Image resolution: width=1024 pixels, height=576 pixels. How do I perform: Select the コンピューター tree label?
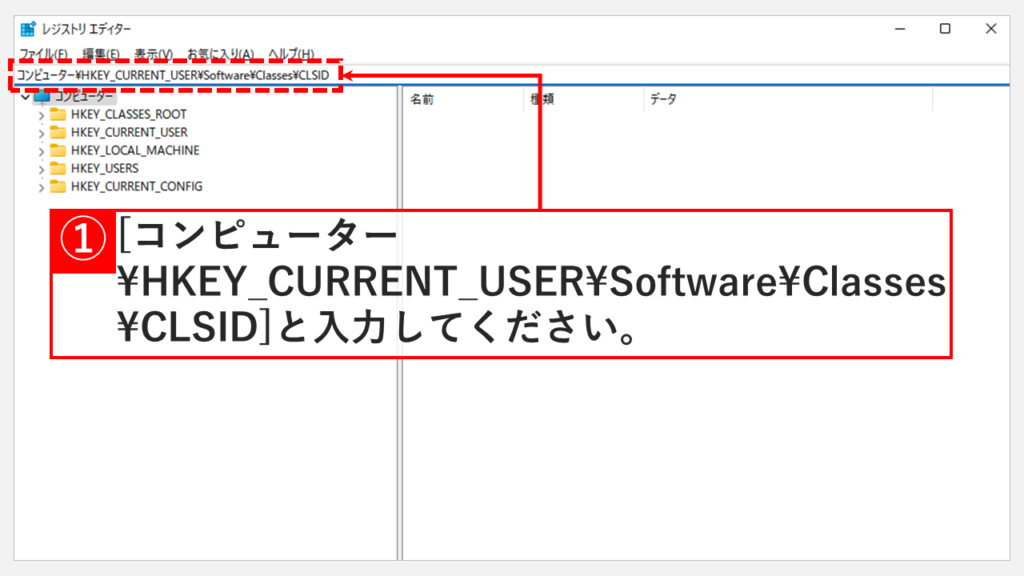84,97
